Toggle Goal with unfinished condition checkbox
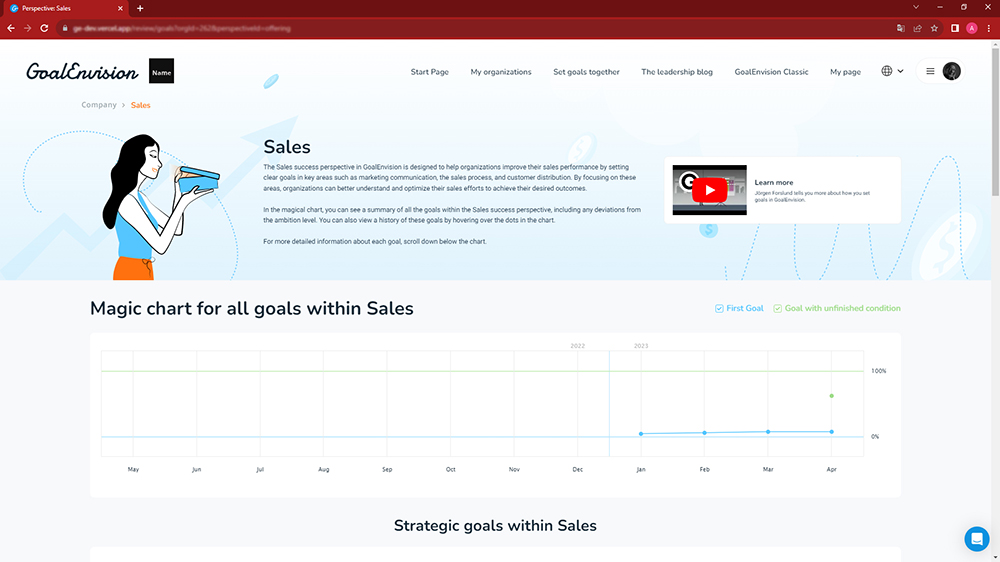Image resolution: width=1000 pixels, height=562 pixels. [x=777, y=308]
